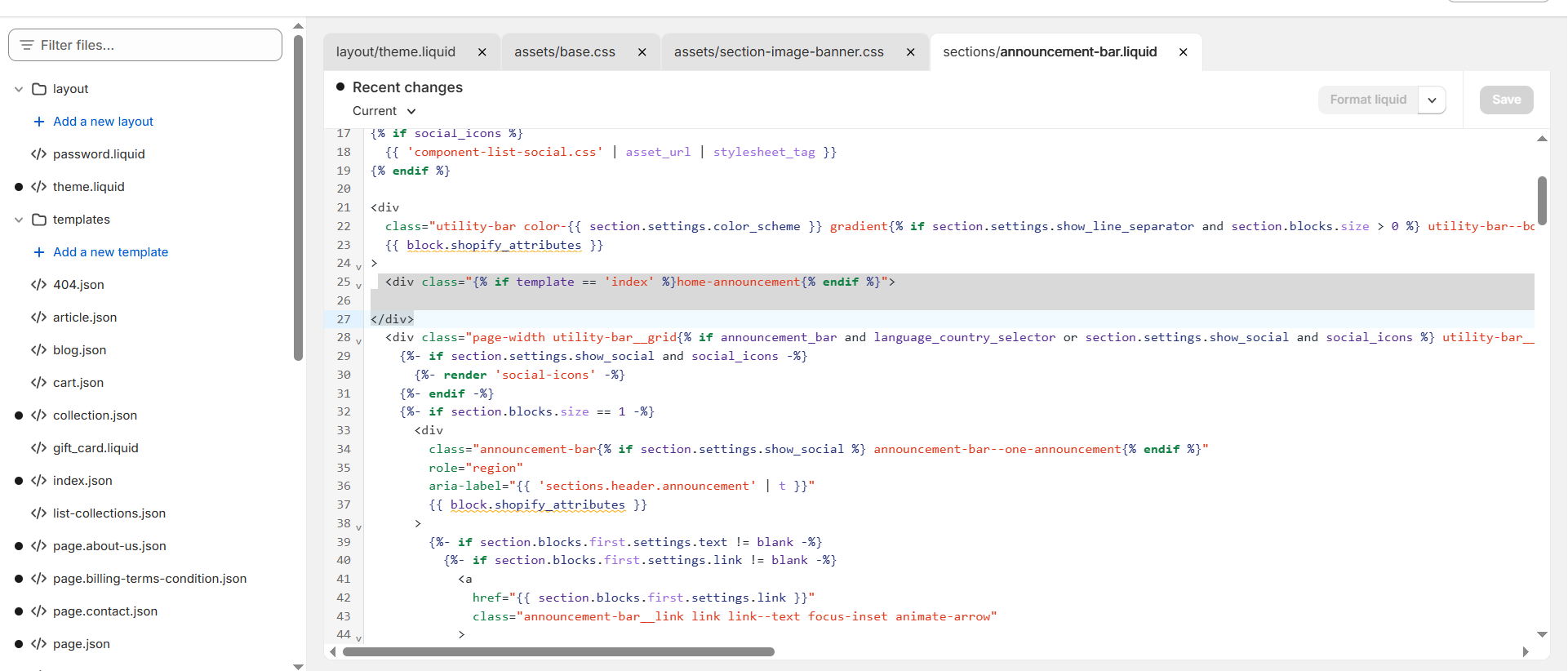The height and width of the screenshot is (671, 1568).
Task: Switch to the assets/base.css tab
Action: pyautogui.click(x=564, y=52)
